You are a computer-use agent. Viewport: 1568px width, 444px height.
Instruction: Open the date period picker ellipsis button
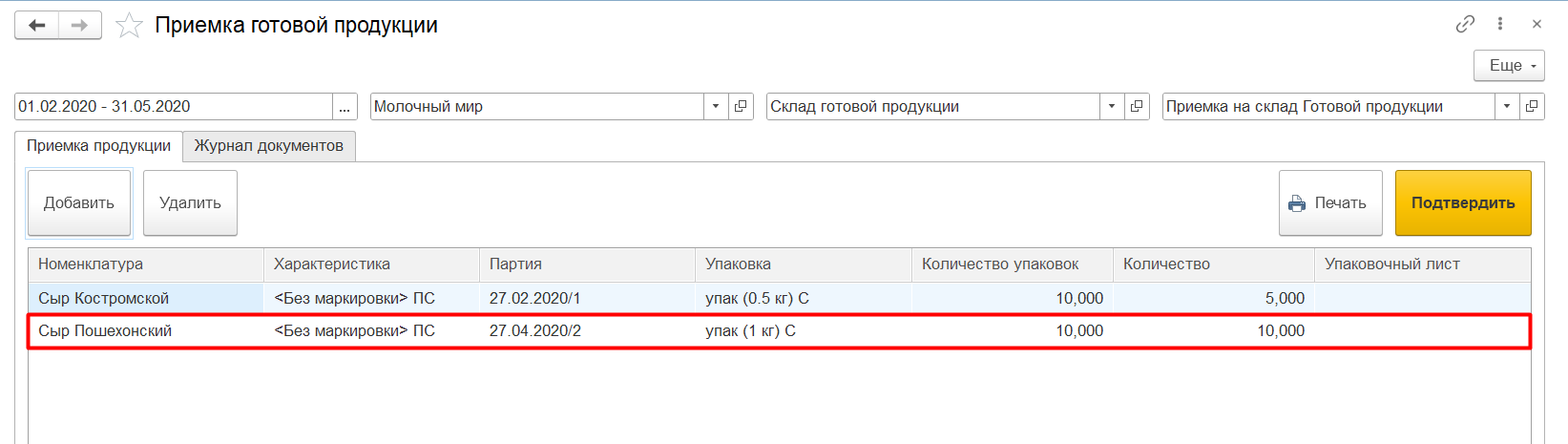click(345, 107)
